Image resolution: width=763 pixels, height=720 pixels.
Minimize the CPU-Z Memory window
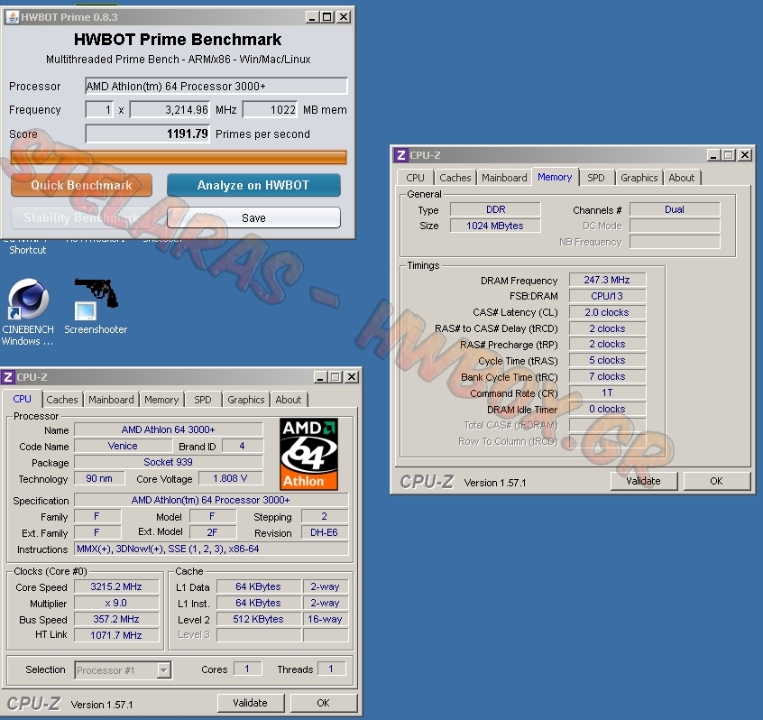tap(714, 155)
